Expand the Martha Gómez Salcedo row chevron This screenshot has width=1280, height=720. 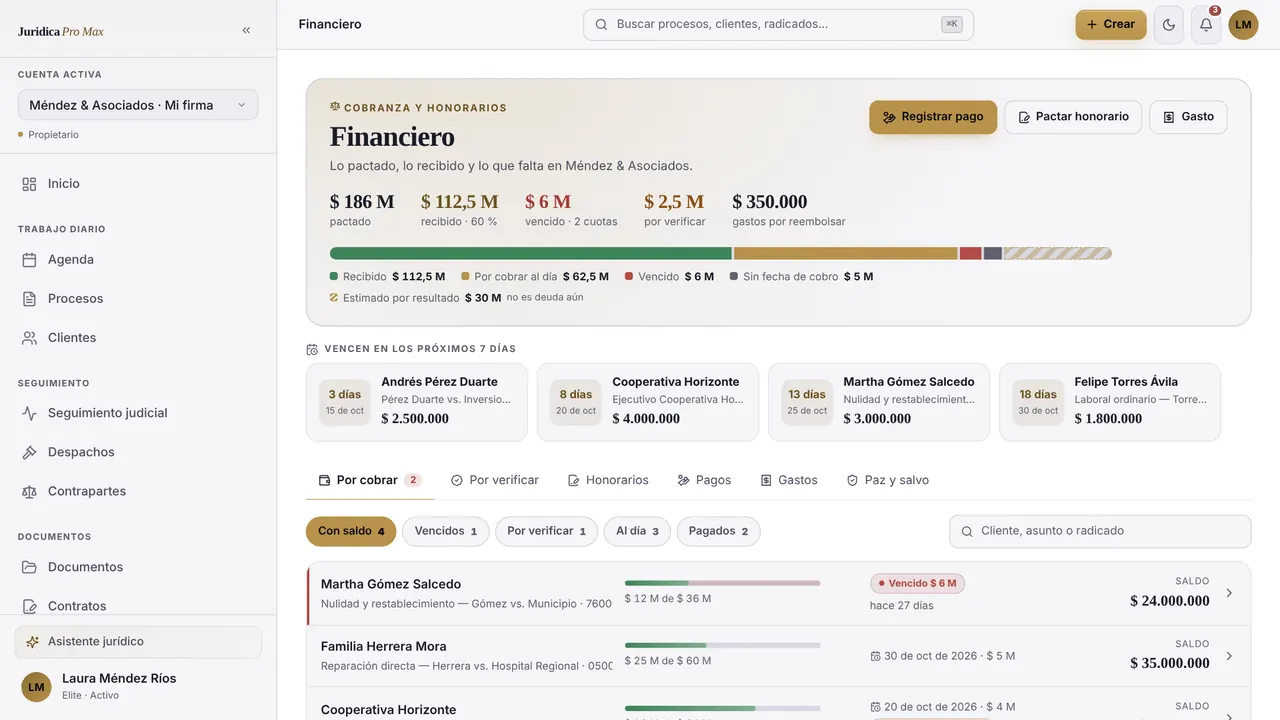(x=1229, y=593)
